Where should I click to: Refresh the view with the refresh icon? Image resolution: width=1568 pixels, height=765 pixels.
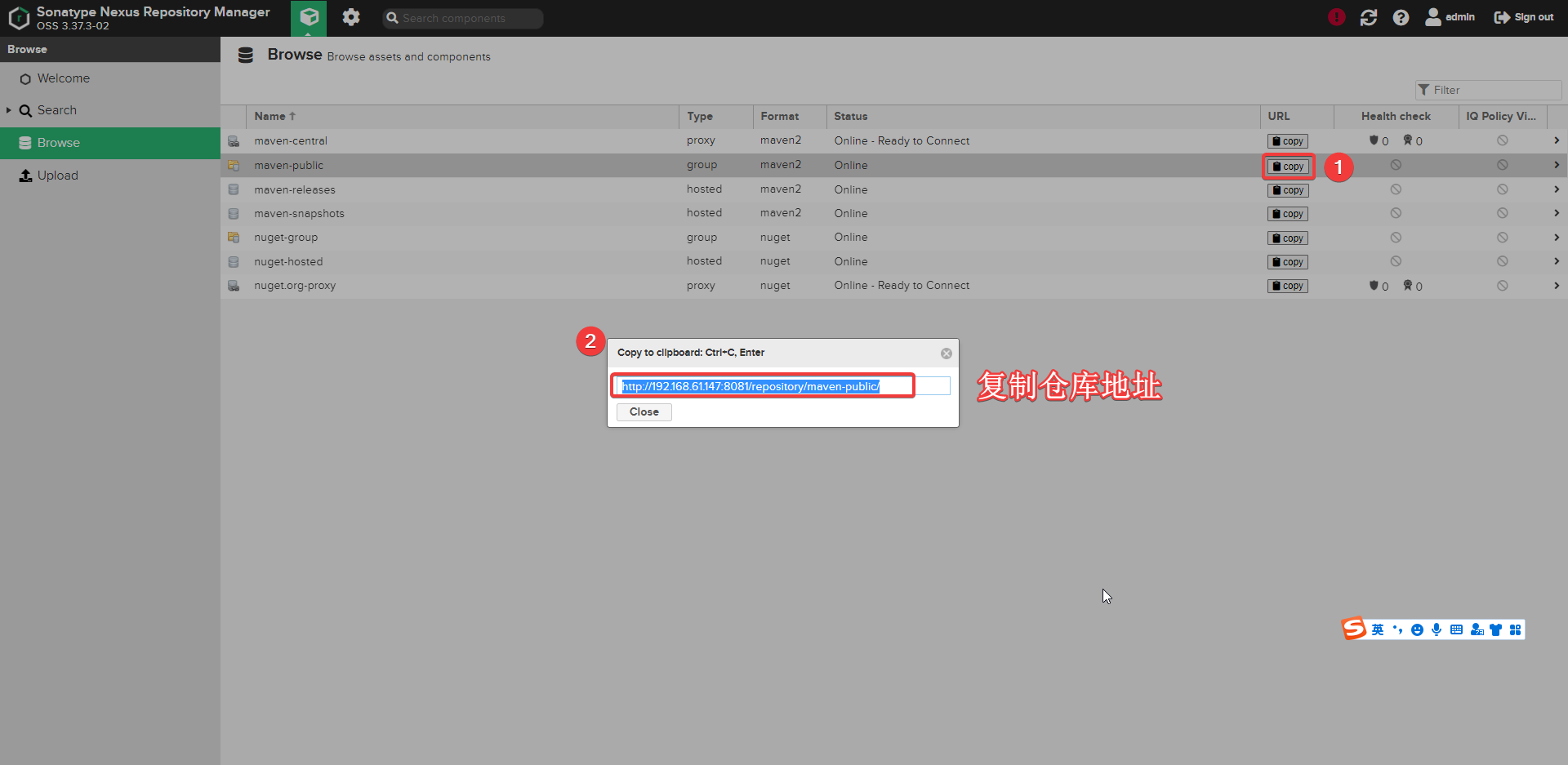(1369, 17)
